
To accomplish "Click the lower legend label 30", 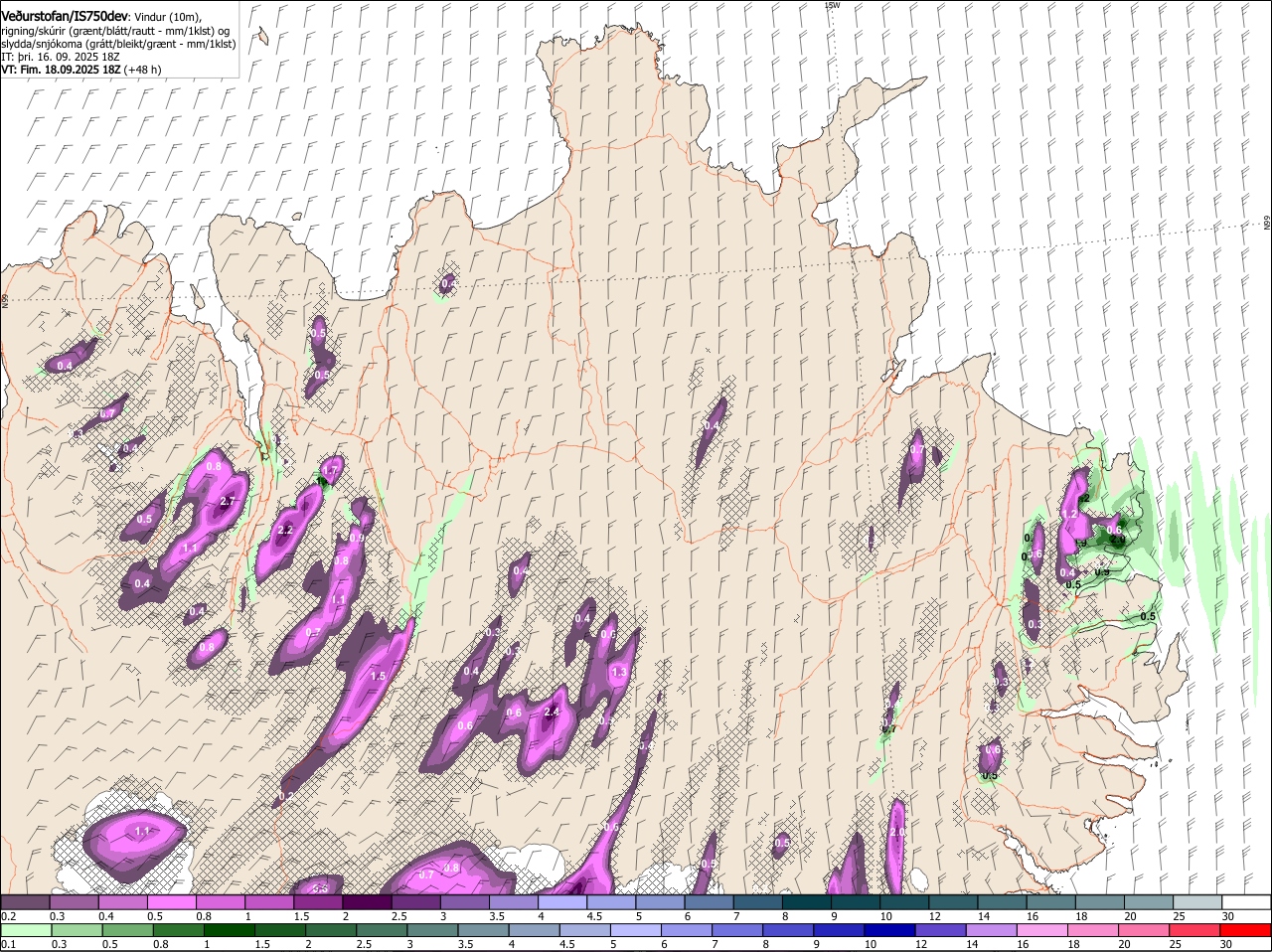I will [1225, 944].
